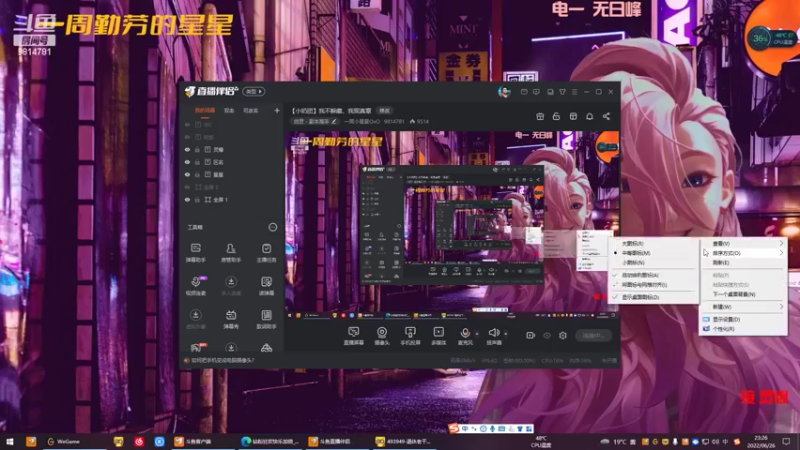Open the 多人连麦 download tool

tap(231, 286)
